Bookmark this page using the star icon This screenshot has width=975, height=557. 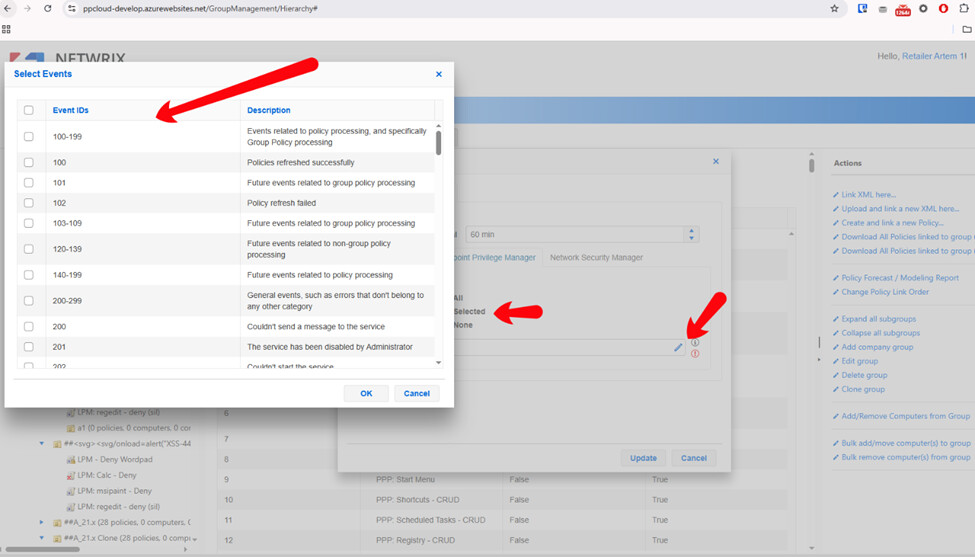click(834, 8)
